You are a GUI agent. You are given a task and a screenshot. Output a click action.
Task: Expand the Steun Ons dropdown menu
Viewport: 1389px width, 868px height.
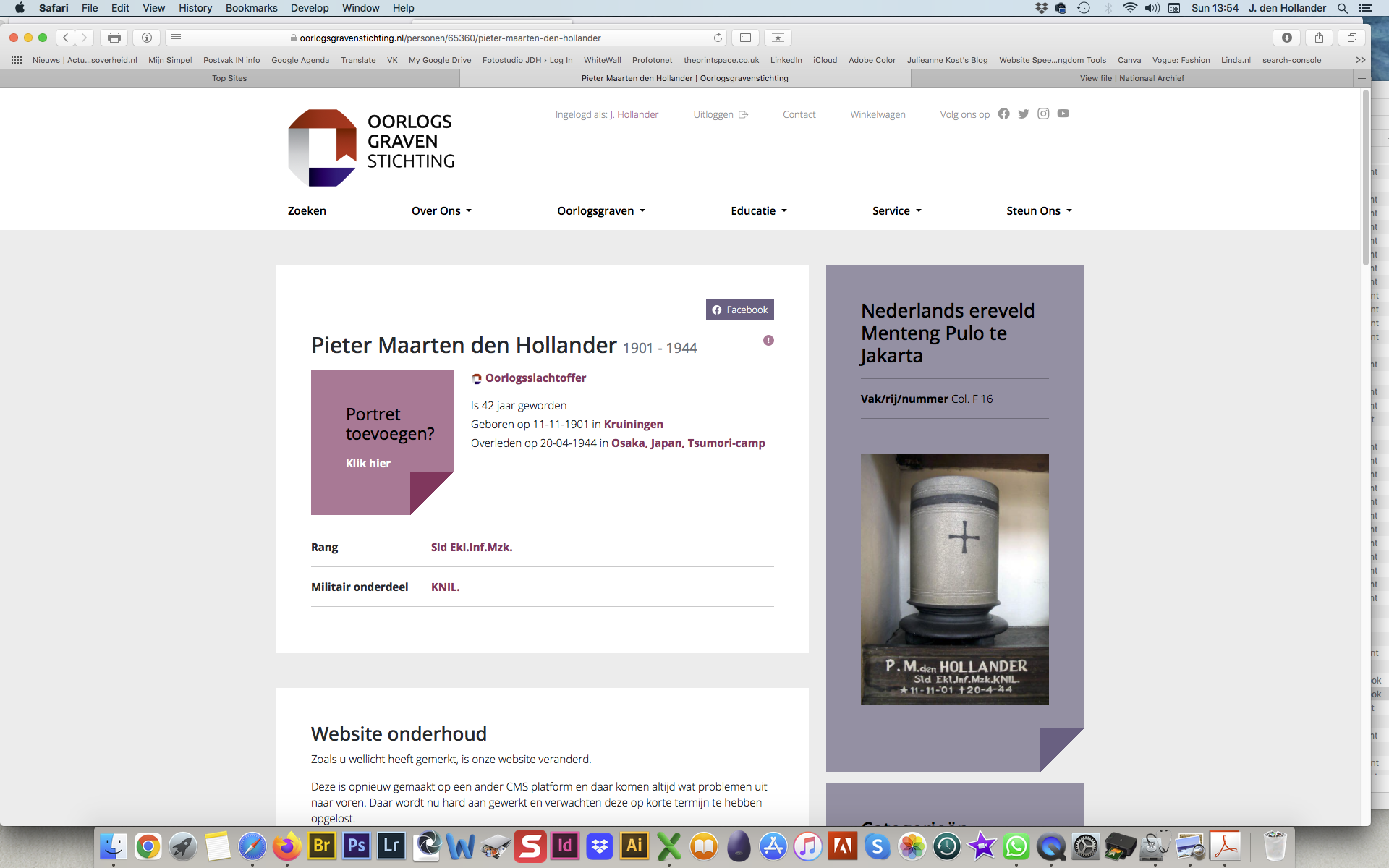1040,210
